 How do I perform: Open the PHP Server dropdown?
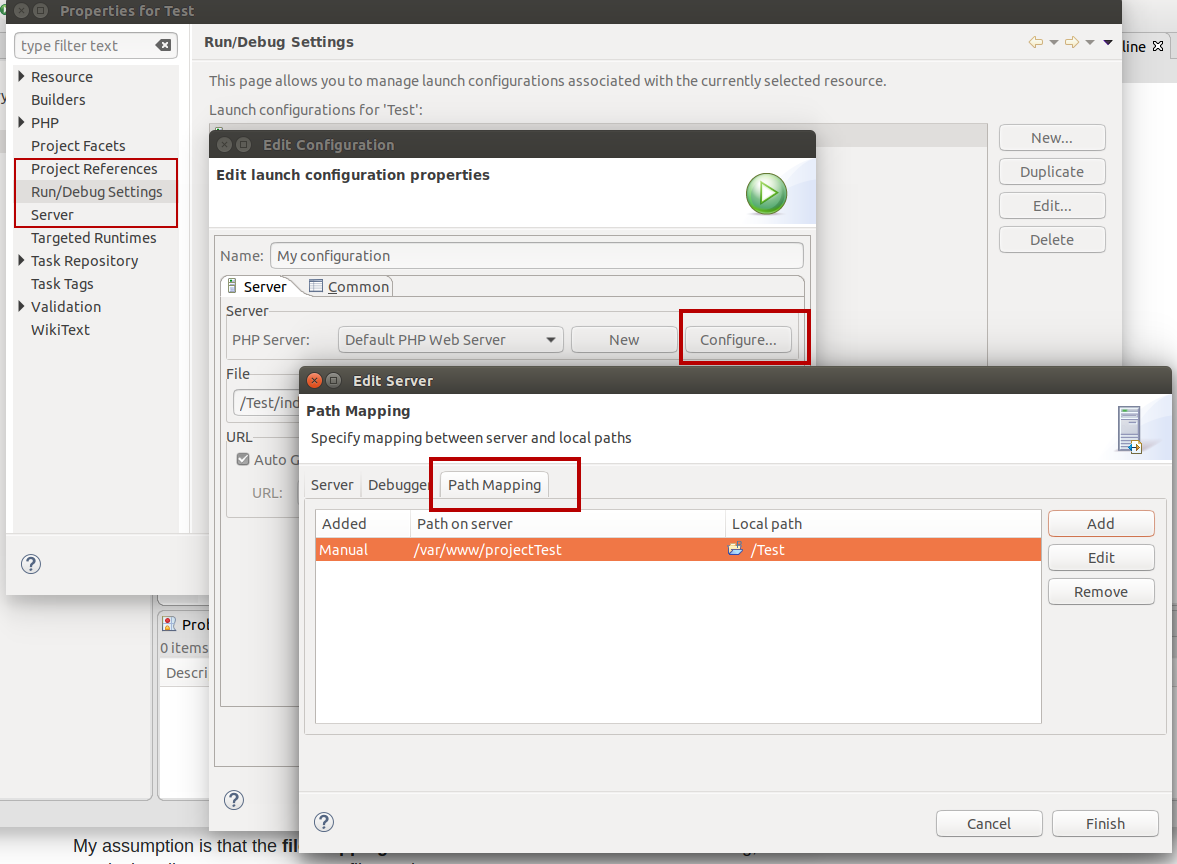coord(450,340)
